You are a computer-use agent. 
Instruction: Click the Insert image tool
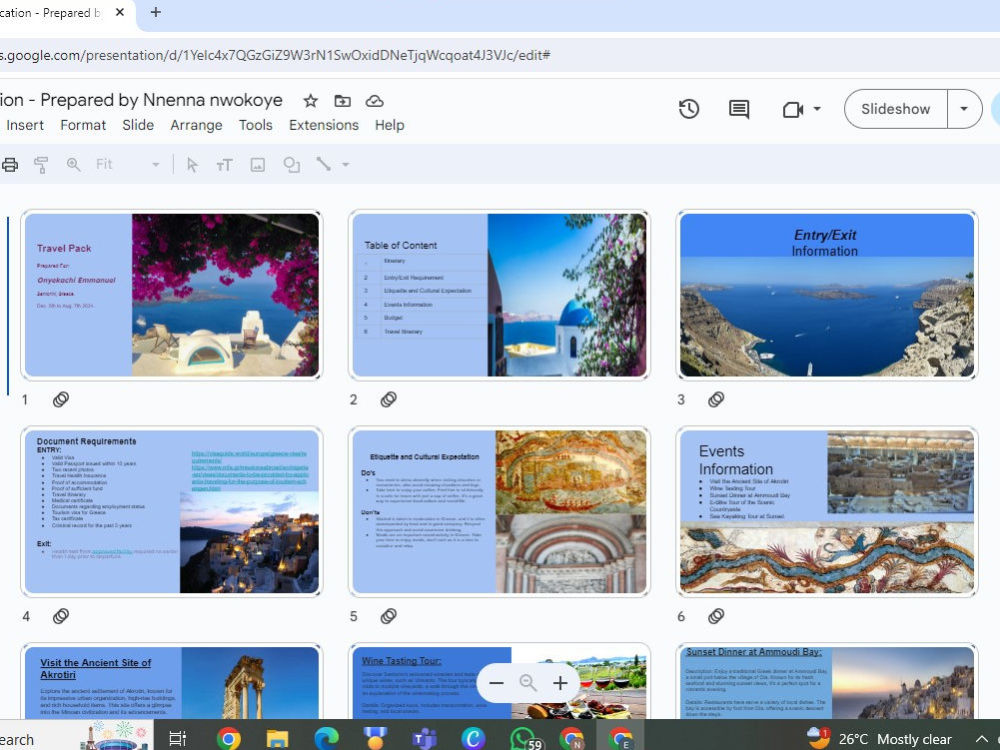point(258,165)
